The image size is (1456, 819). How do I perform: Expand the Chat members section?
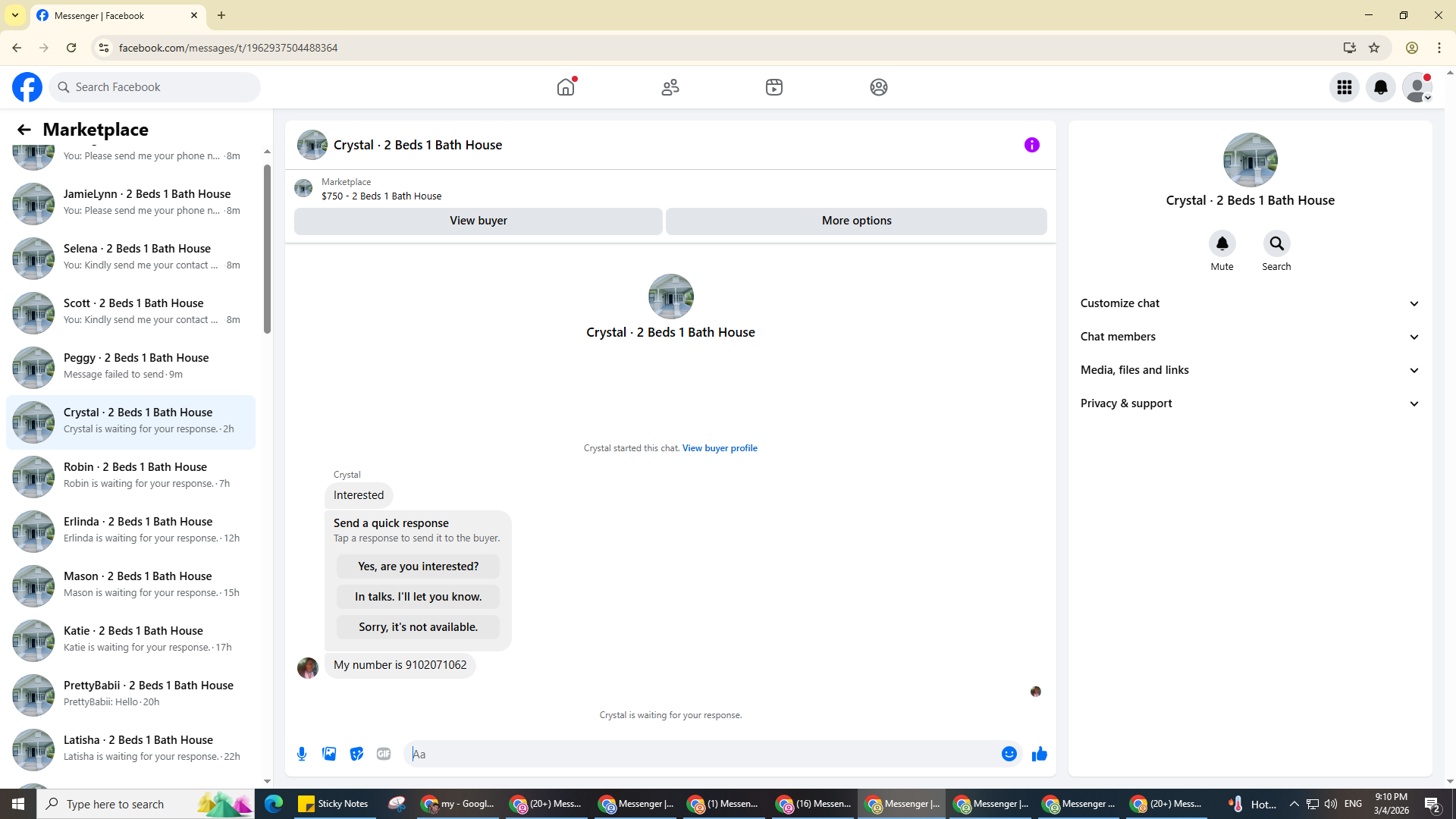click(1250, 337)
